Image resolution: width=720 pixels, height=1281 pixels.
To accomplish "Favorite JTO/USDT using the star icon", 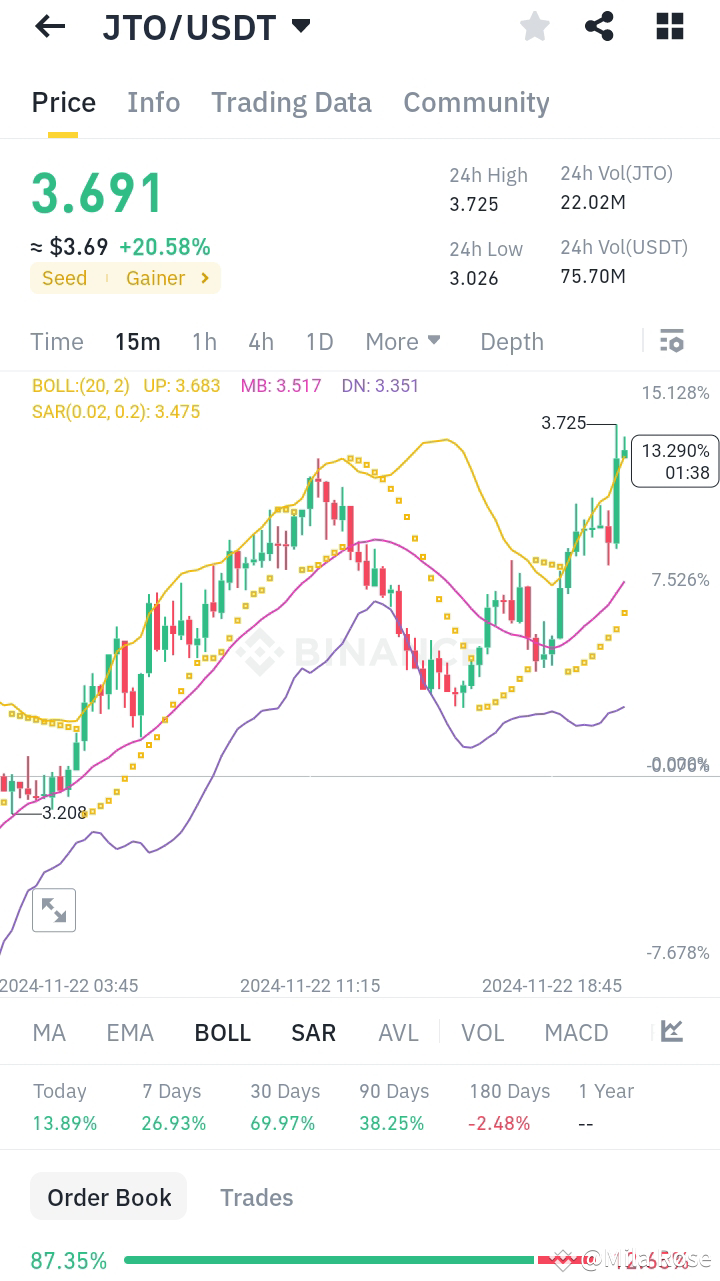I will pyautogui.click(x=534, y=26).
